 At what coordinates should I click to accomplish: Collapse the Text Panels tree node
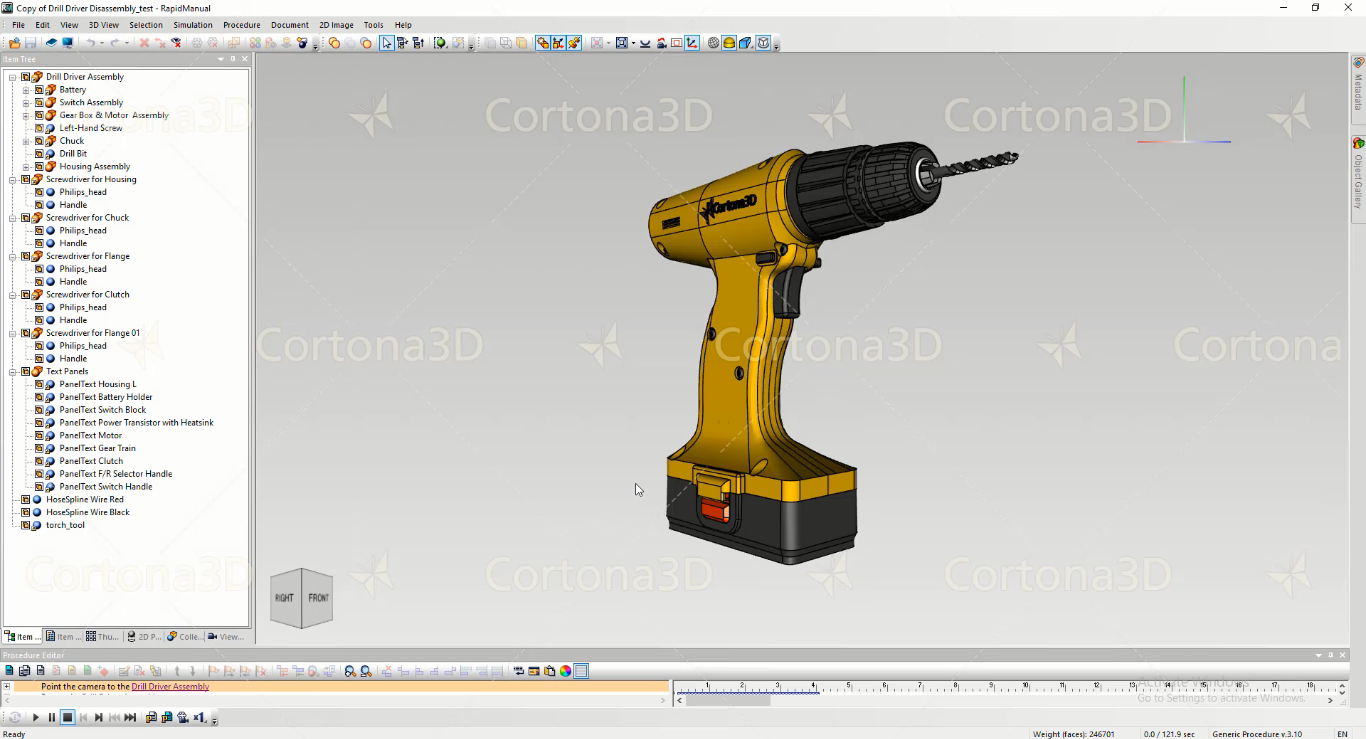tap(13, 371)
